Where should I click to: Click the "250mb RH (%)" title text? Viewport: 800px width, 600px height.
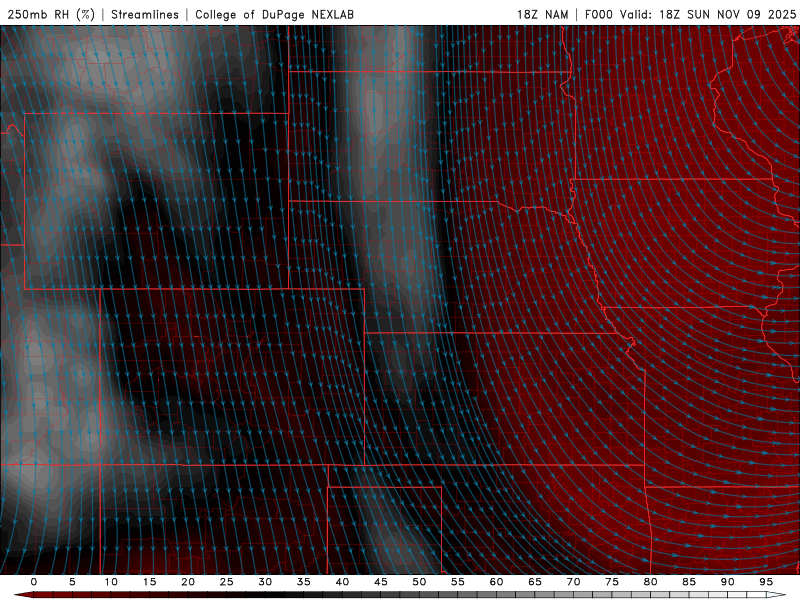pos(52,14)
